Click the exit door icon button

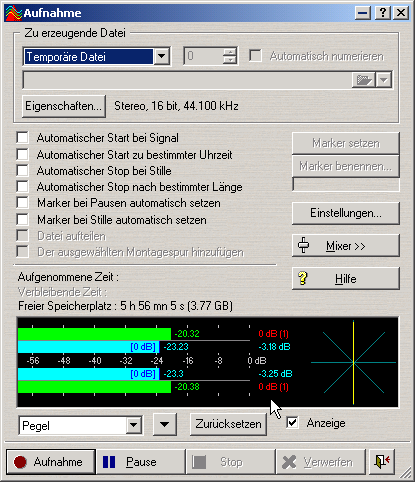click(382, 462)
